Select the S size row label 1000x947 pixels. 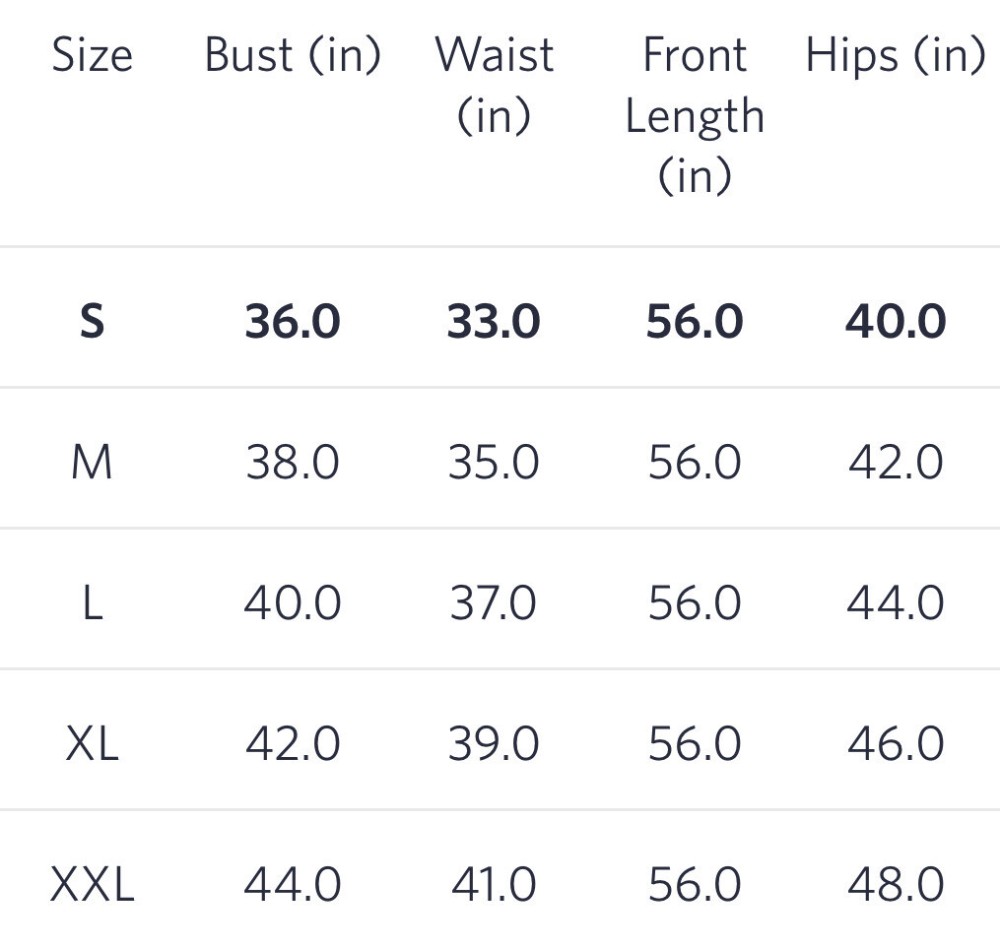[91, 322]
